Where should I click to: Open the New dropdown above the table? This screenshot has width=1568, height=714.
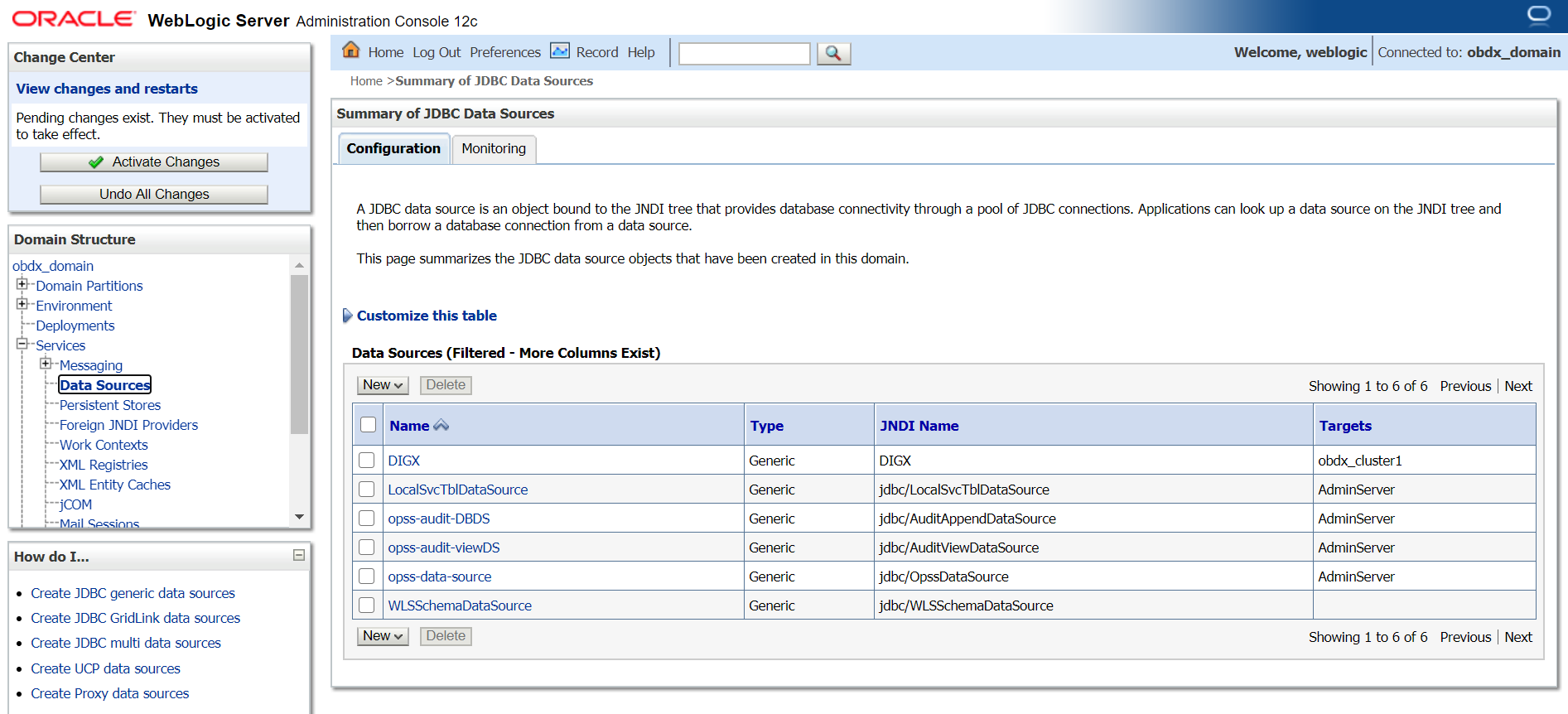[x=383, y=385]
